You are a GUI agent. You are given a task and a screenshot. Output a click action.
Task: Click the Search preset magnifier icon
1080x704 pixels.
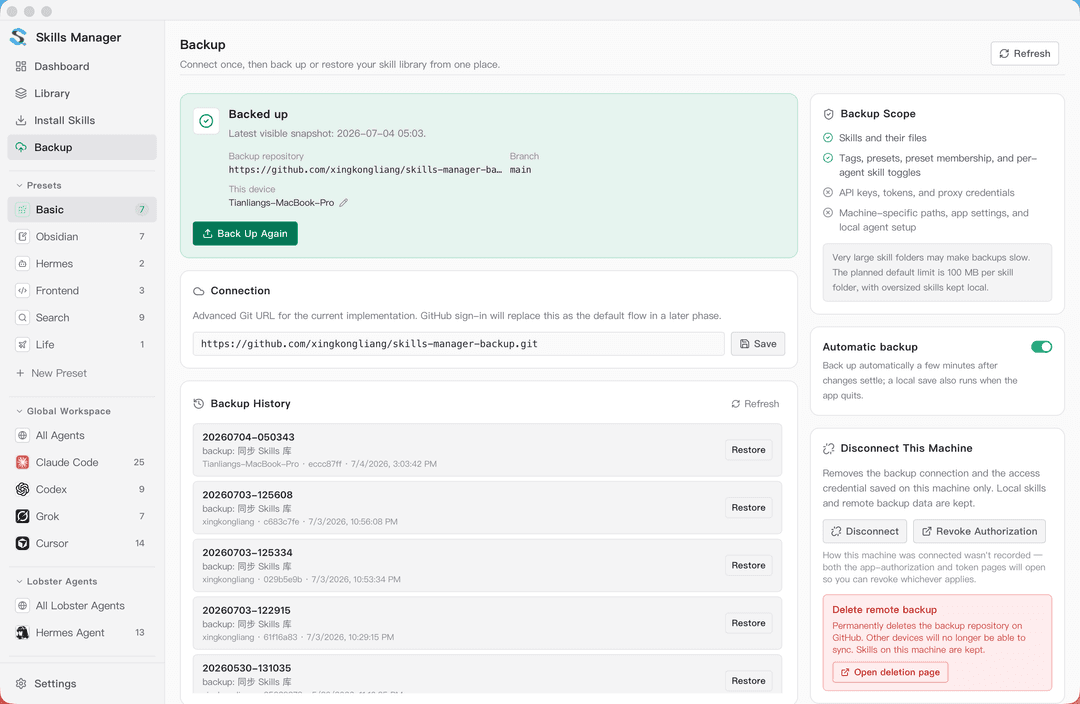(x=23, y=318)
